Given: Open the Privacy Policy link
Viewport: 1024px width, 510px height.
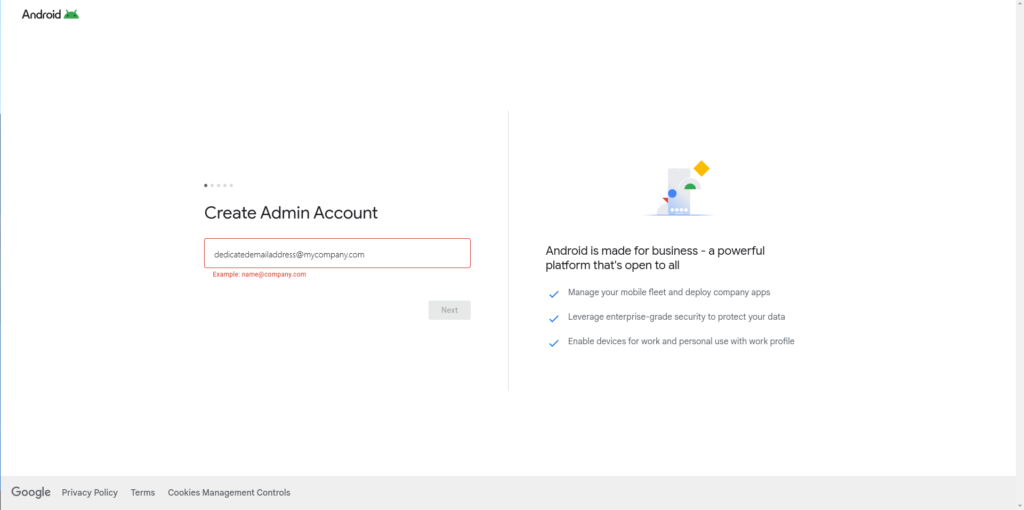Looking at the screenshot, I should pyautogui.click(x=89, y=492).
